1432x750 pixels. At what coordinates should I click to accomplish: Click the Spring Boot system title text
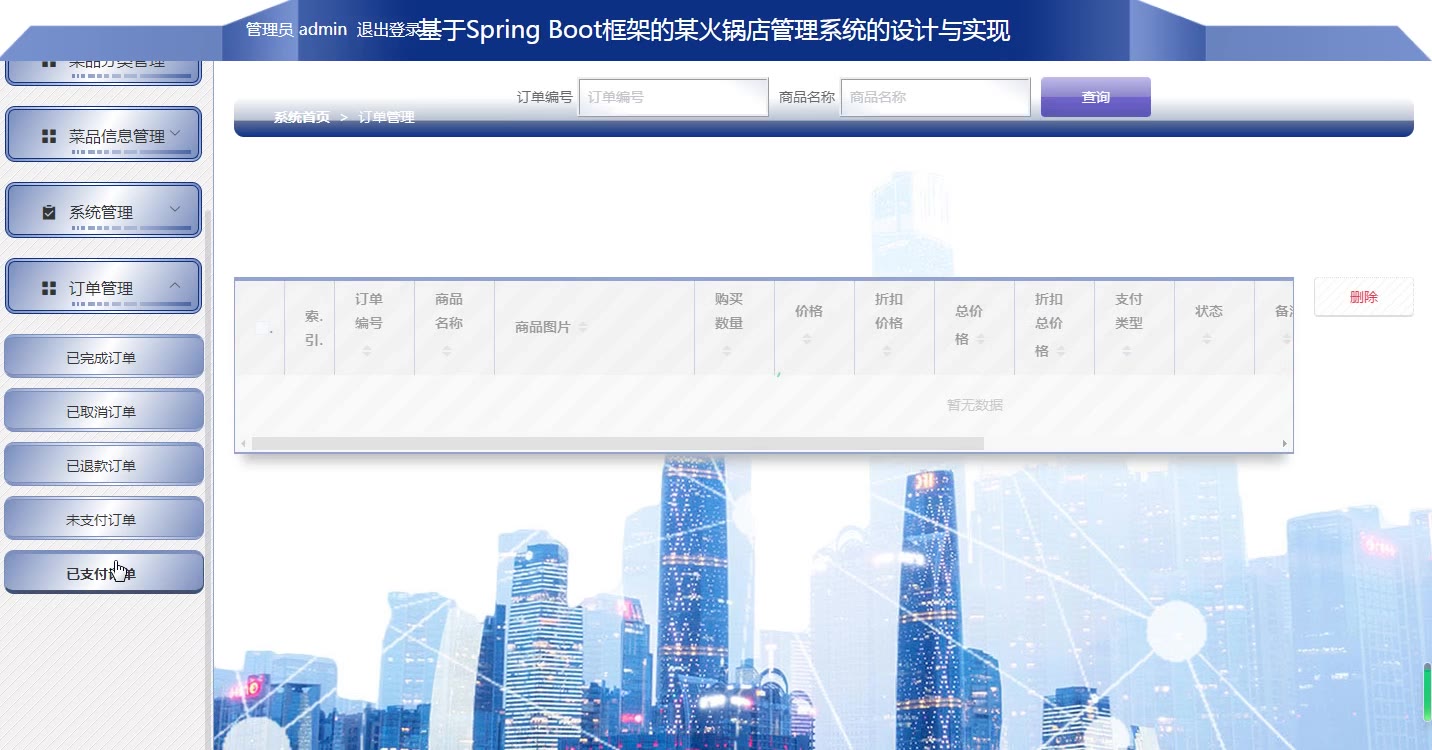pyautogui.click(x=714, y=31)
